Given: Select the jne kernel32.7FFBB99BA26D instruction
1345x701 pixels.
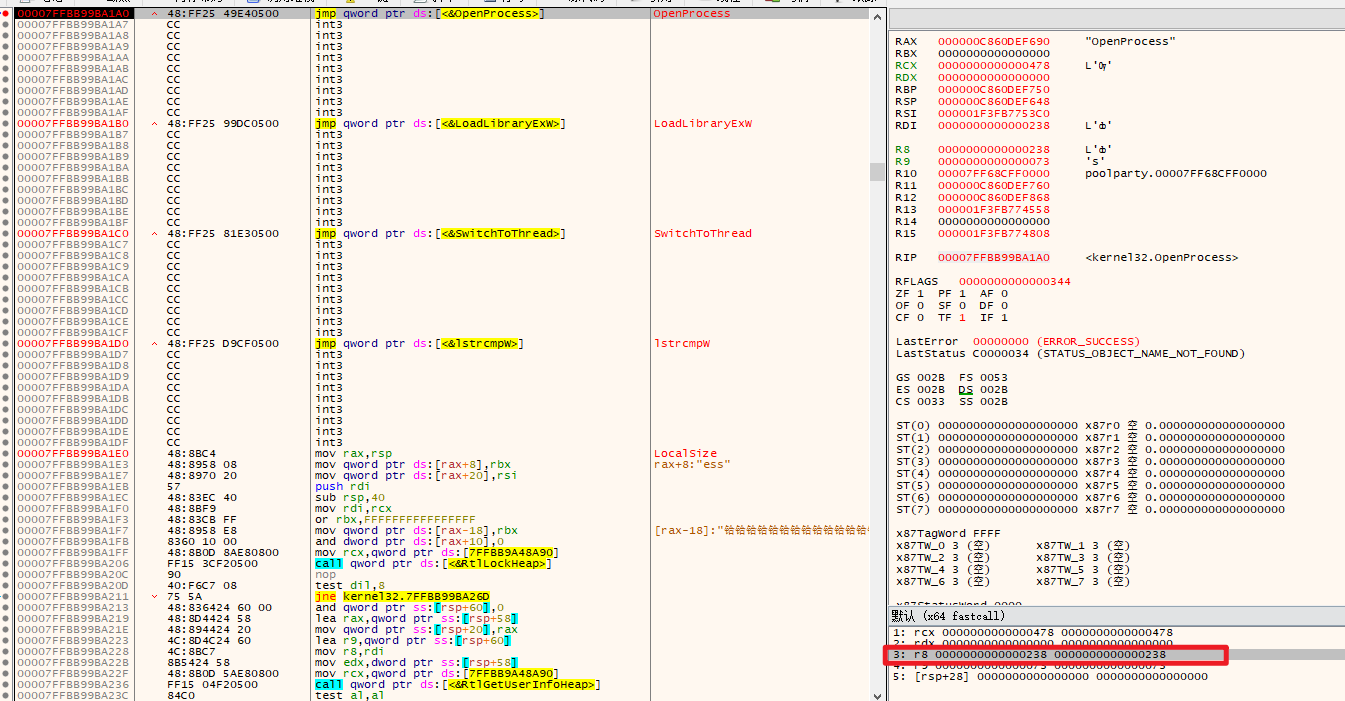Looking at the screenshot, I should click(403, 597).
